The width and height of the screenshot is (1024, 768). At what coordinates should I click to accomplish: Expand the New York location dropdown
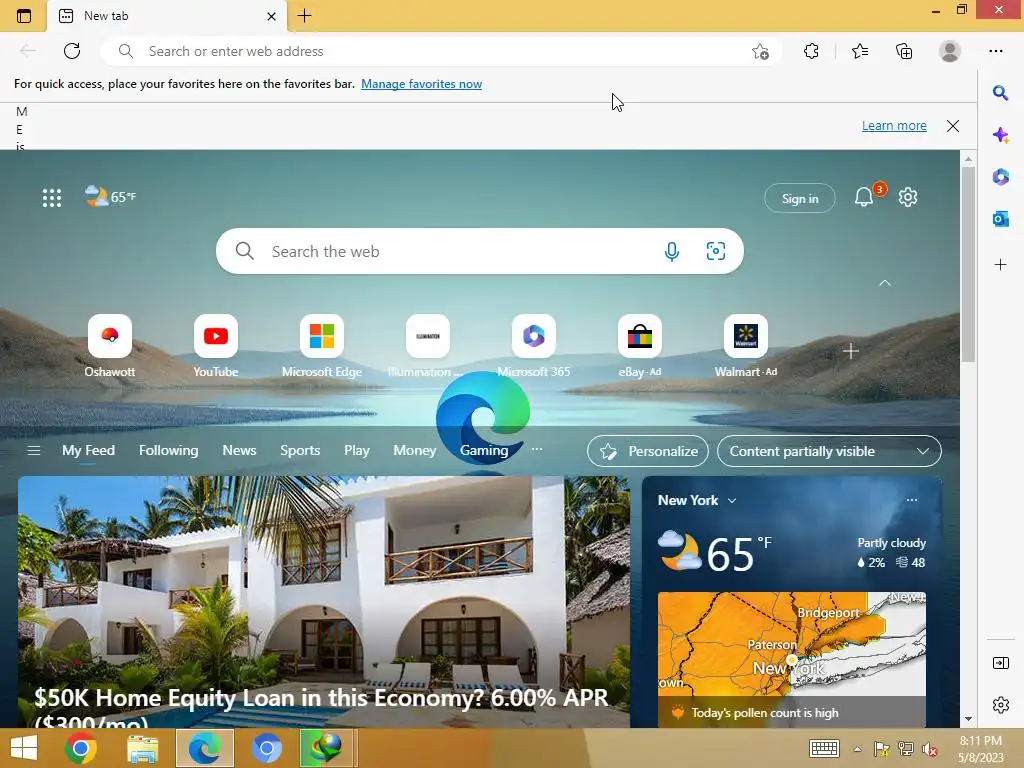[x=732, y=500]
